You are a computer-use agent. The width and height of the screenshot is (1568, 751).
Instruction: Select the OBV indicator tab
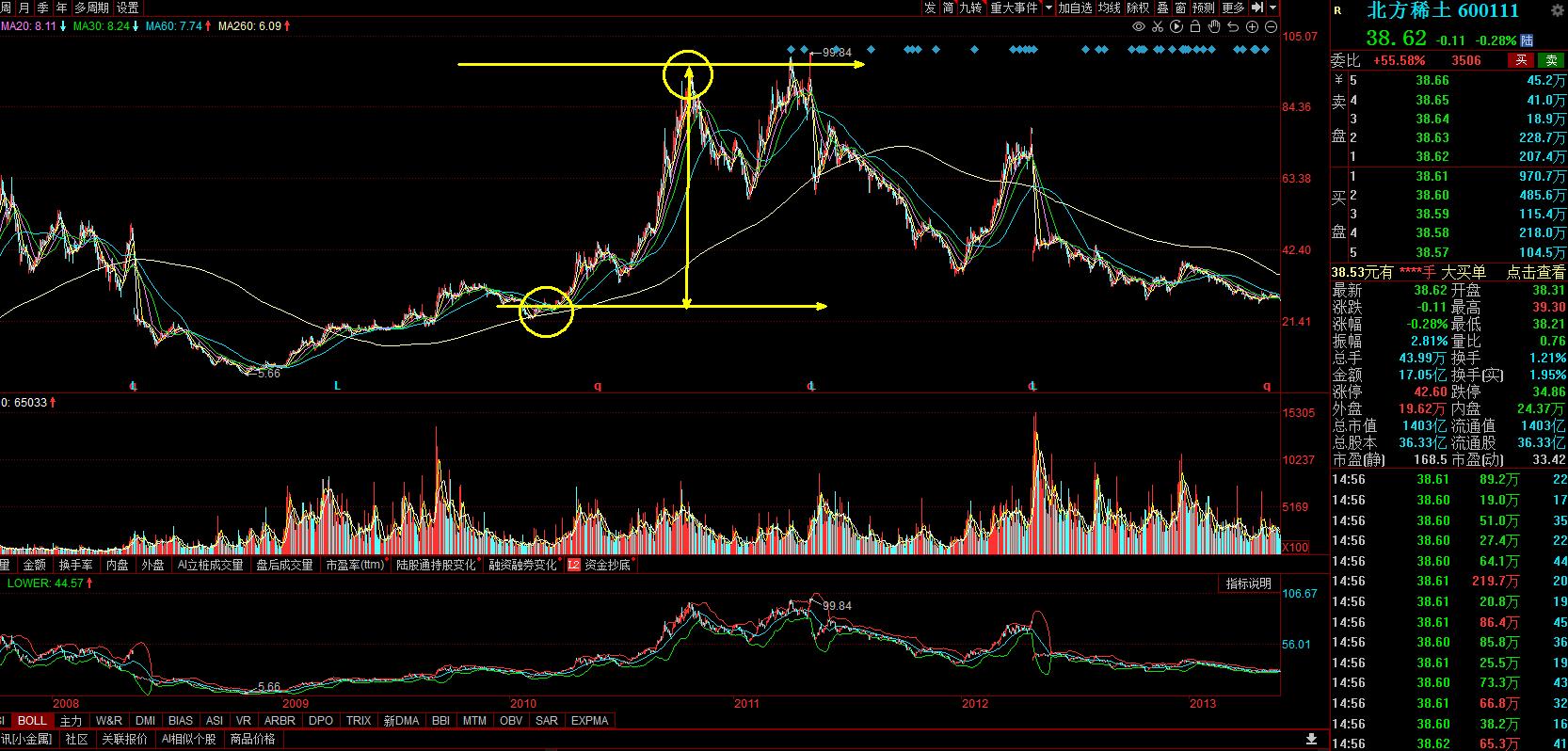coord(511,721)
